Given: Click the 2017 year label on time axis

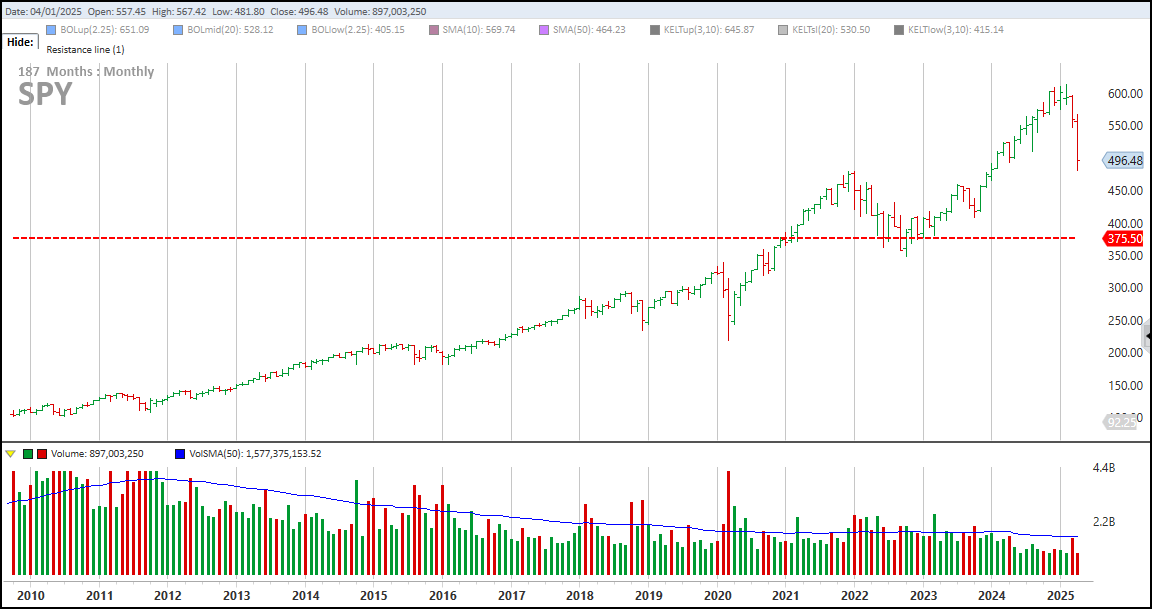Looking at the screenshot, I should click(x=511, y=594).
